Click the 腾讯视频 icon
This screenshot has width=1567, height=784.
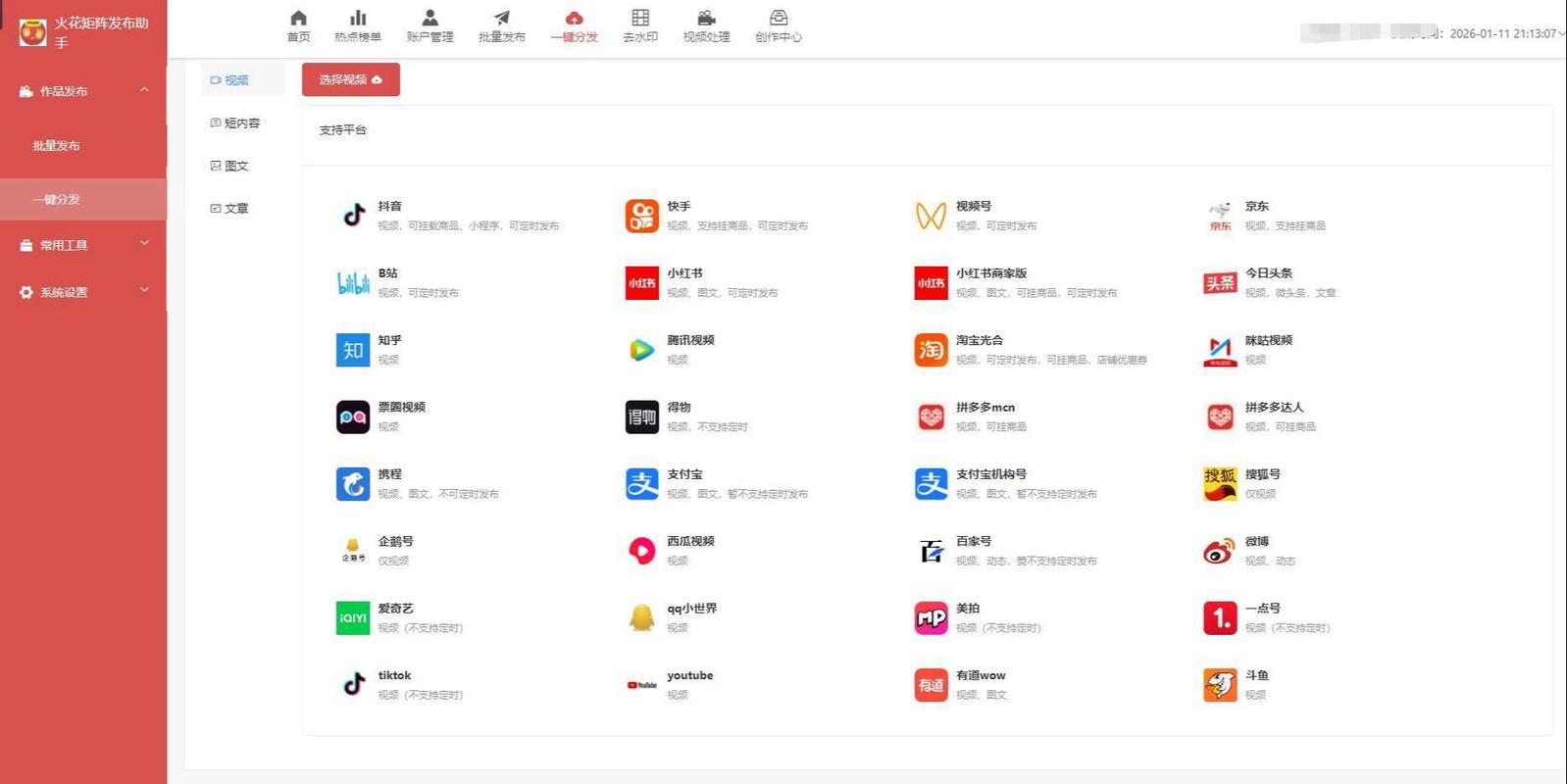pos(642,350)
